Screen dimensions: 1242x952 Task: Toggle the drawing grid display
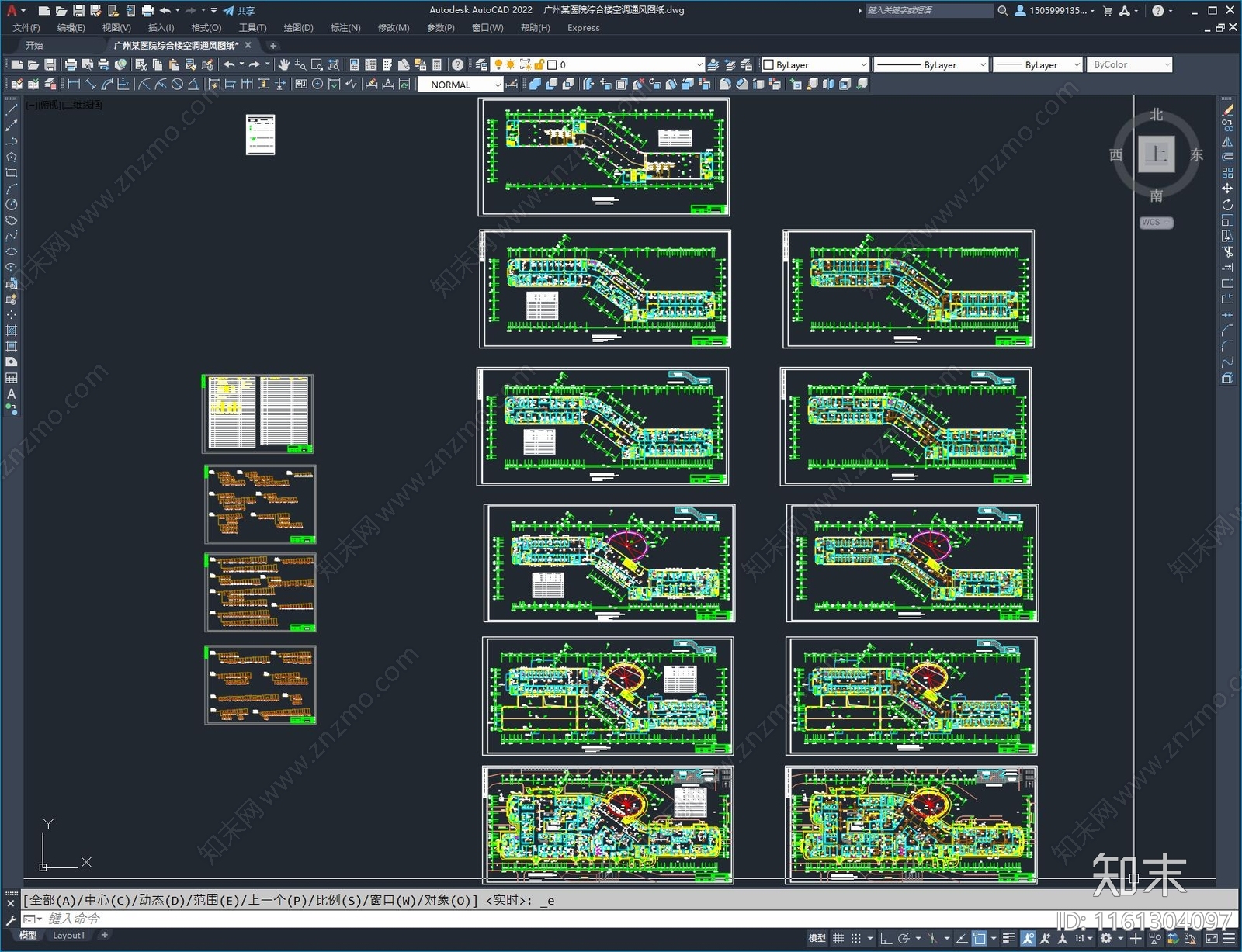pos(838,938)
